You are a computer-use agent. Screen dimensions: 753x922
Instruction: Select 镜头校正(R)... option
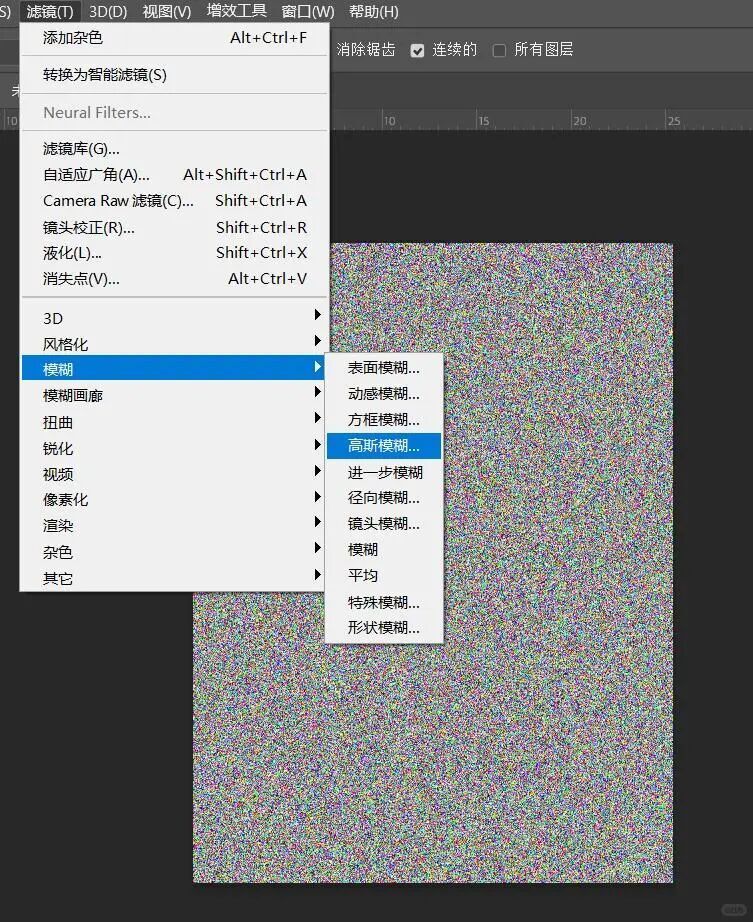point(174,227)
